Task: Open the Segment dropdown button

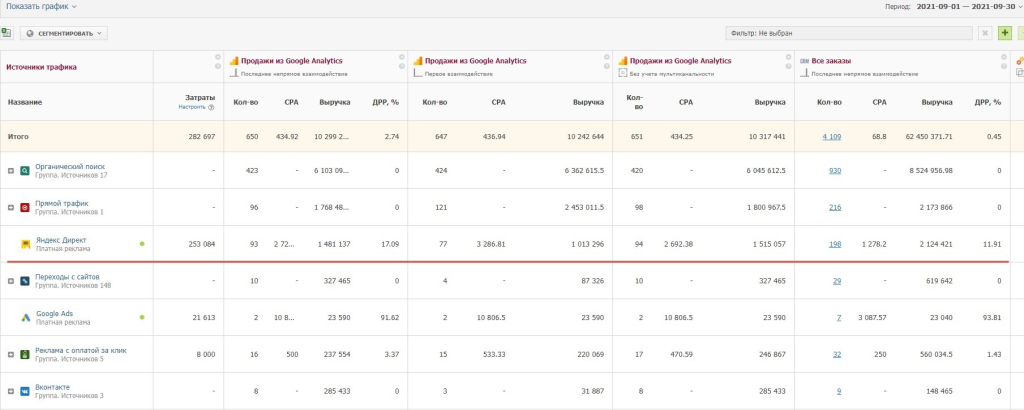Action: coord(63,33)
